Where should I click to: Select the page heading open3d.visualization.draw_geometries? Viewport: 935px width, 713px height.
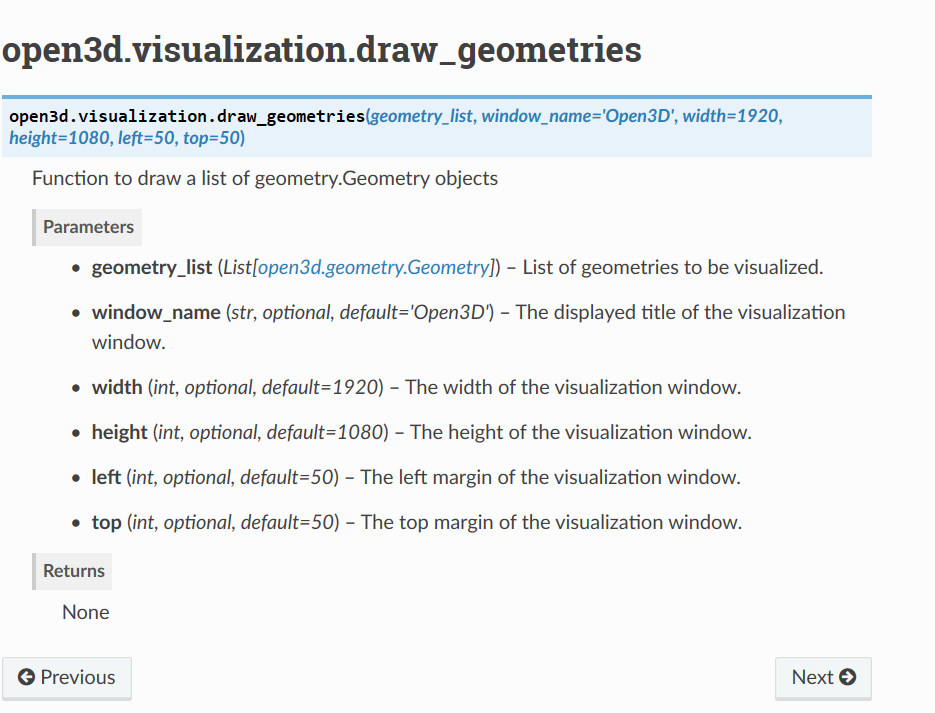point(321,50)
